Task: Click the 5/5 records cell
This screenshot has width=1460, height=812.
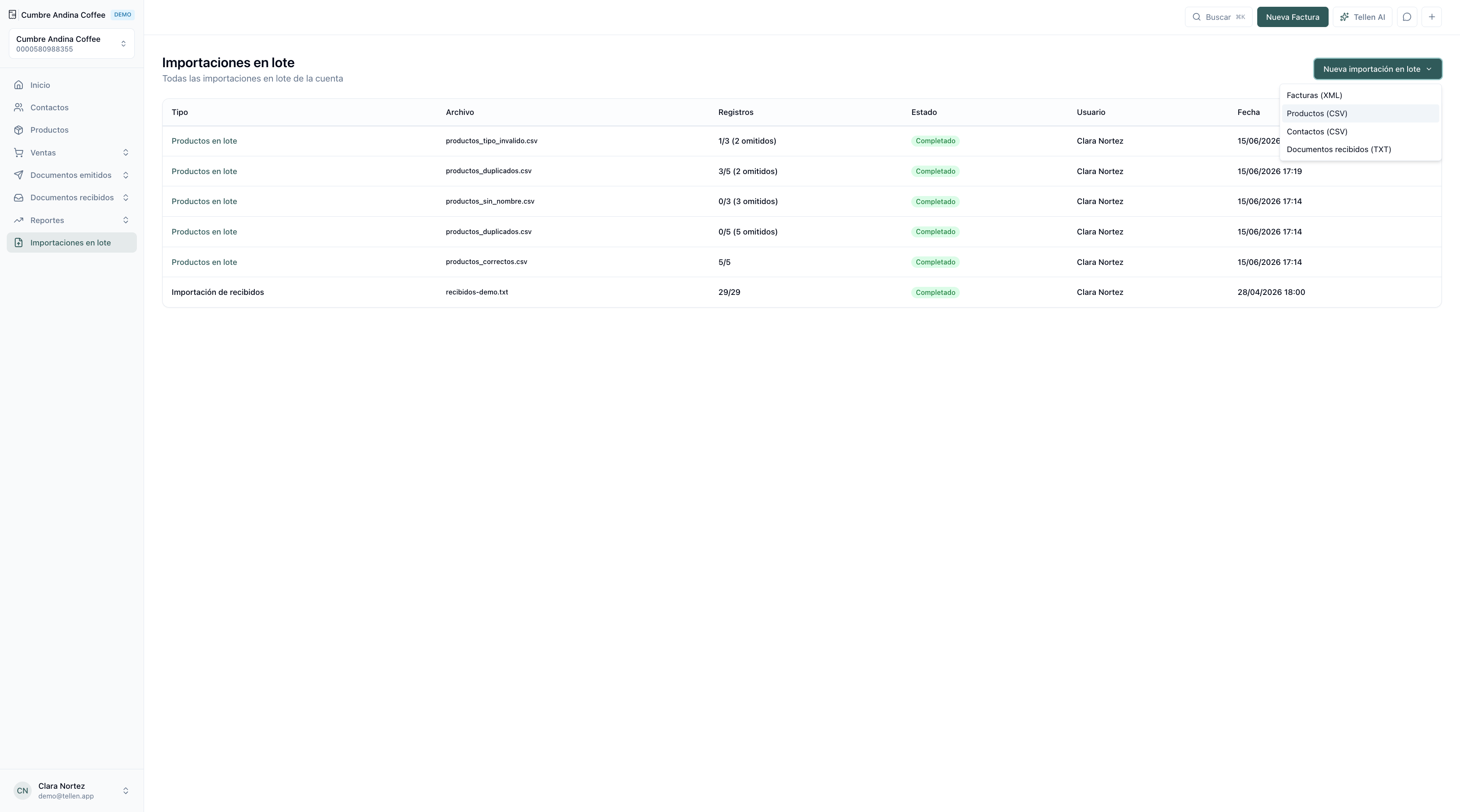Action: pos(725,262)
